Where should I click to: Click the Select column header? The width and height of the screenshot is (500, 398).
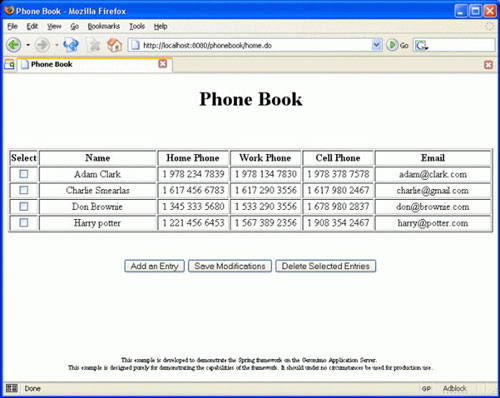pyautogui.click(x=24, y=158)
